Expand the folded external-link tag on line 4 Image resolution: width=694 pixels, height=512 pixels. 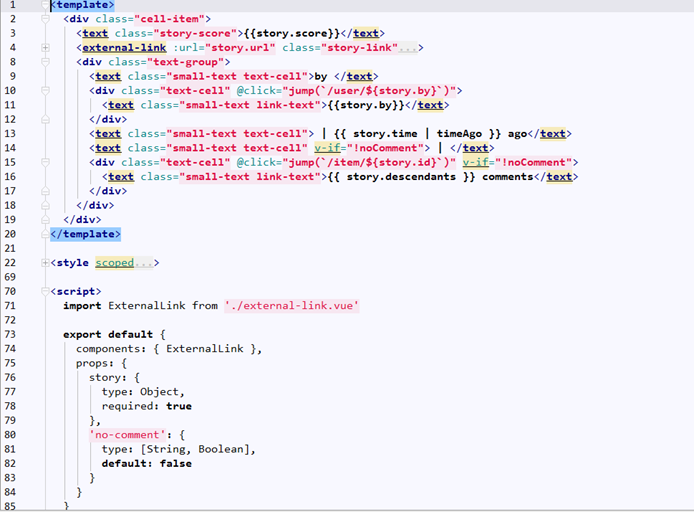pos(45,48)
